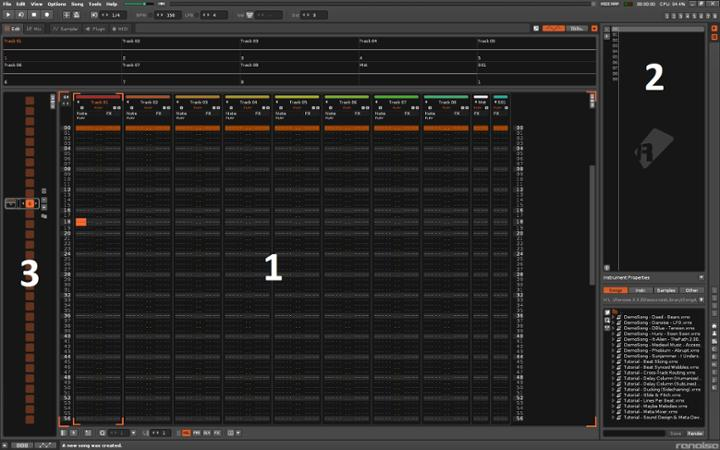
Task: Enable edit record mode button
Action: (47, 15)
